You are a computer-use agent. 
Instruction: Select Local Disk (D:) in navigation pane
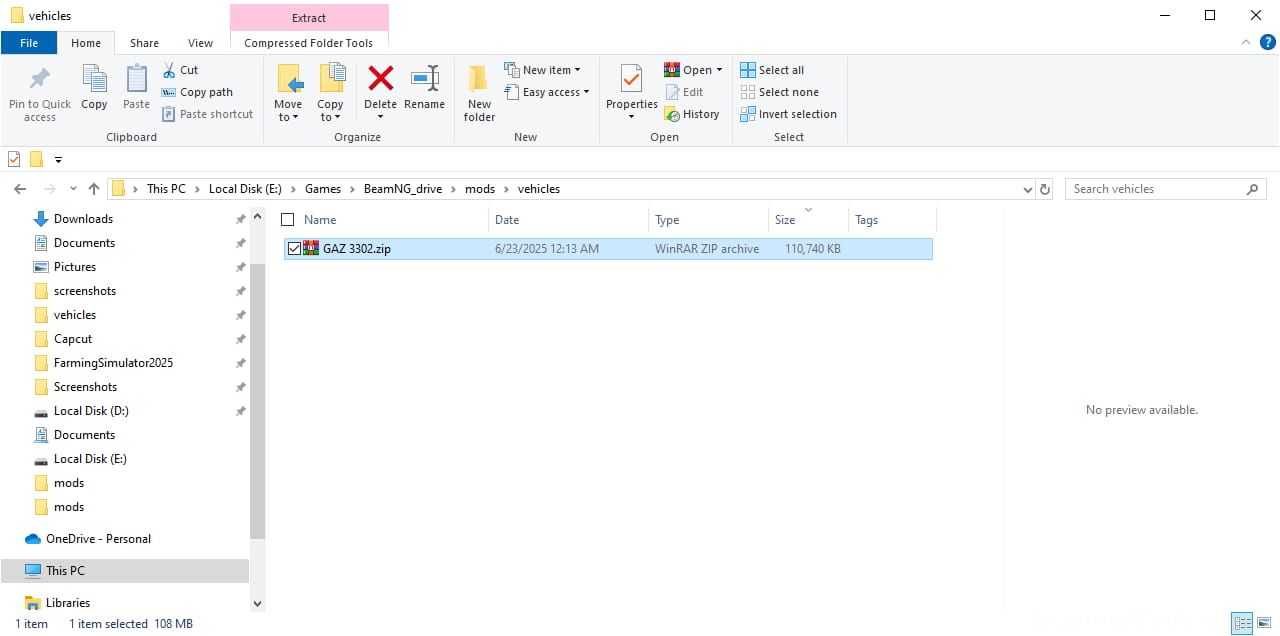(x=91, y=411)
